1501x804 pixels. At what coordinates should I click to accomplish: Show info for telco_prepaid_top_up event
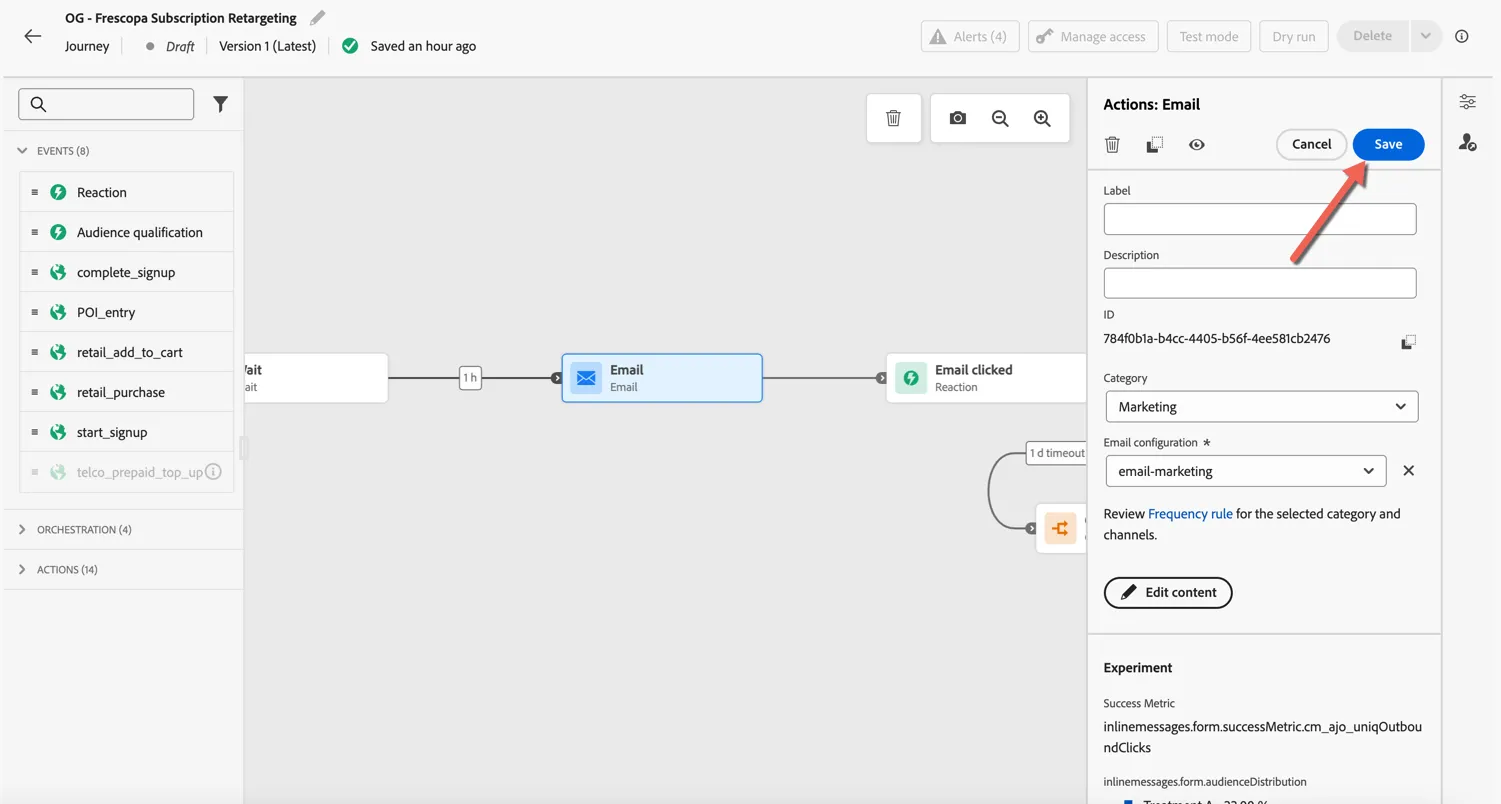pyautogui.click(x=213, y=472)
